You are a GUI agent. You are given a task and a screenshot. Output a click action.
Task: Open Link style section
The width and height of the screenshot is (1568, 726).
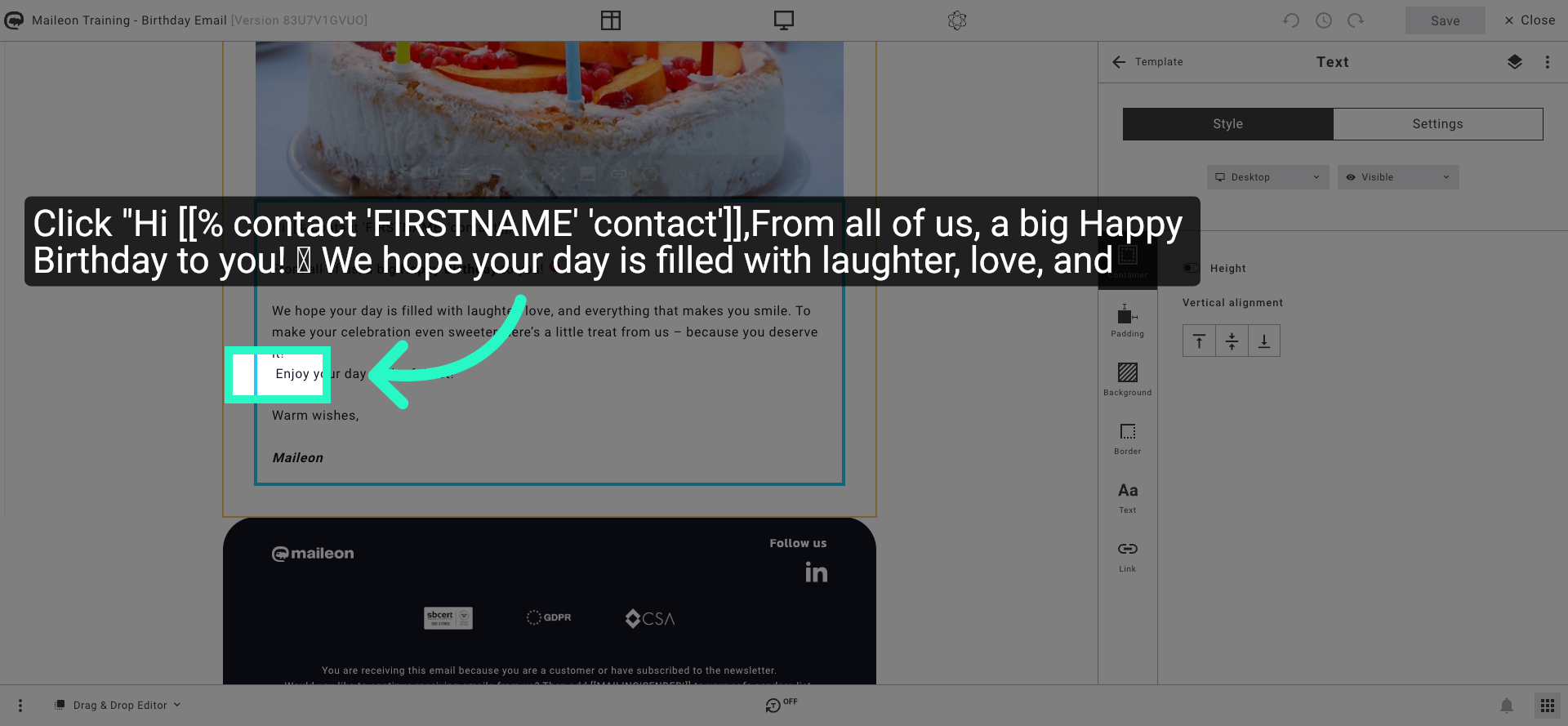[x=1128, y=555]
